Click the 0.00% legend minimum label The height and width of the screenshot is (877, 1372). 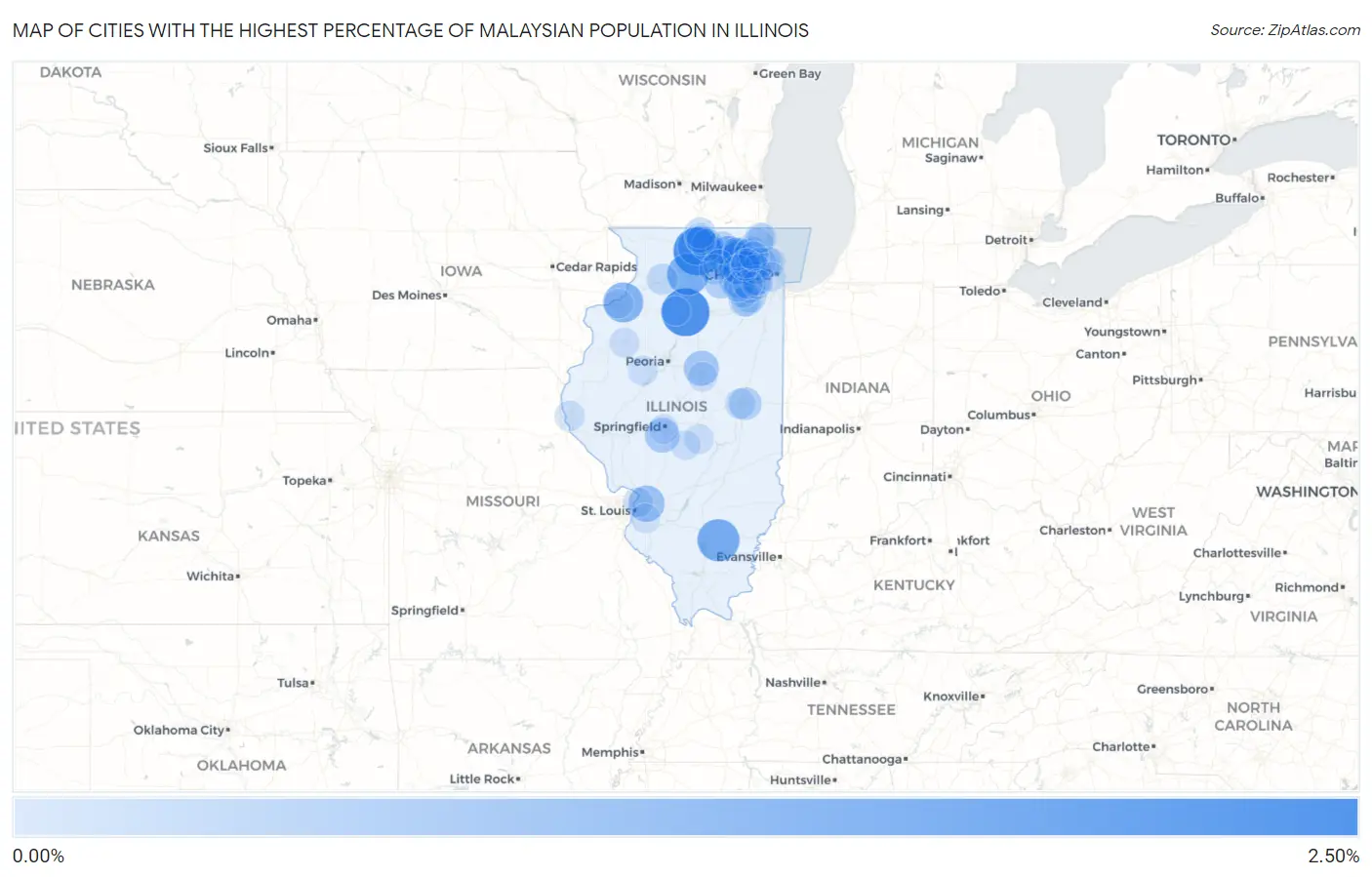[38, 857]
